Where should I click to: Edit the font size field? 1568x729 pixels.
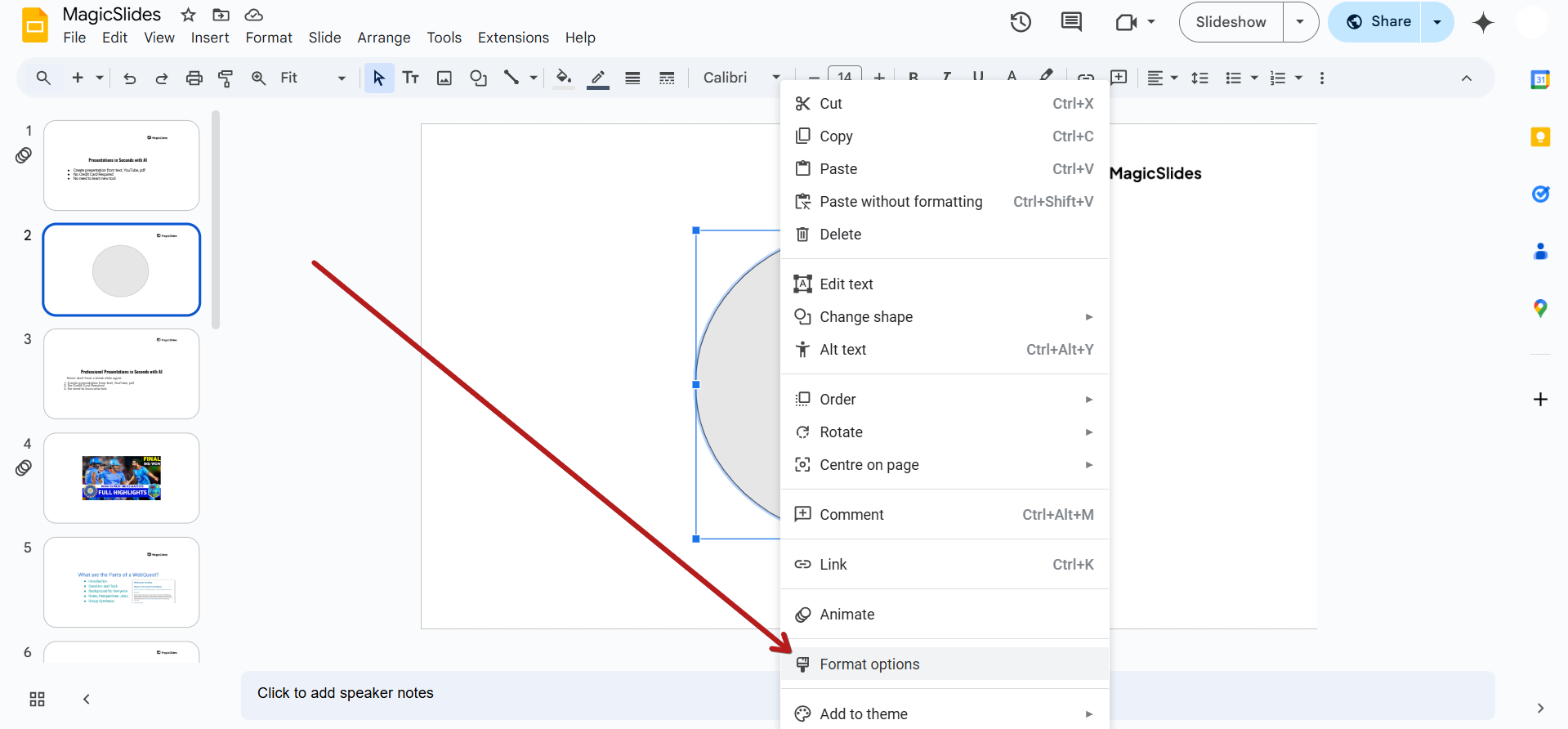[845, 78]
